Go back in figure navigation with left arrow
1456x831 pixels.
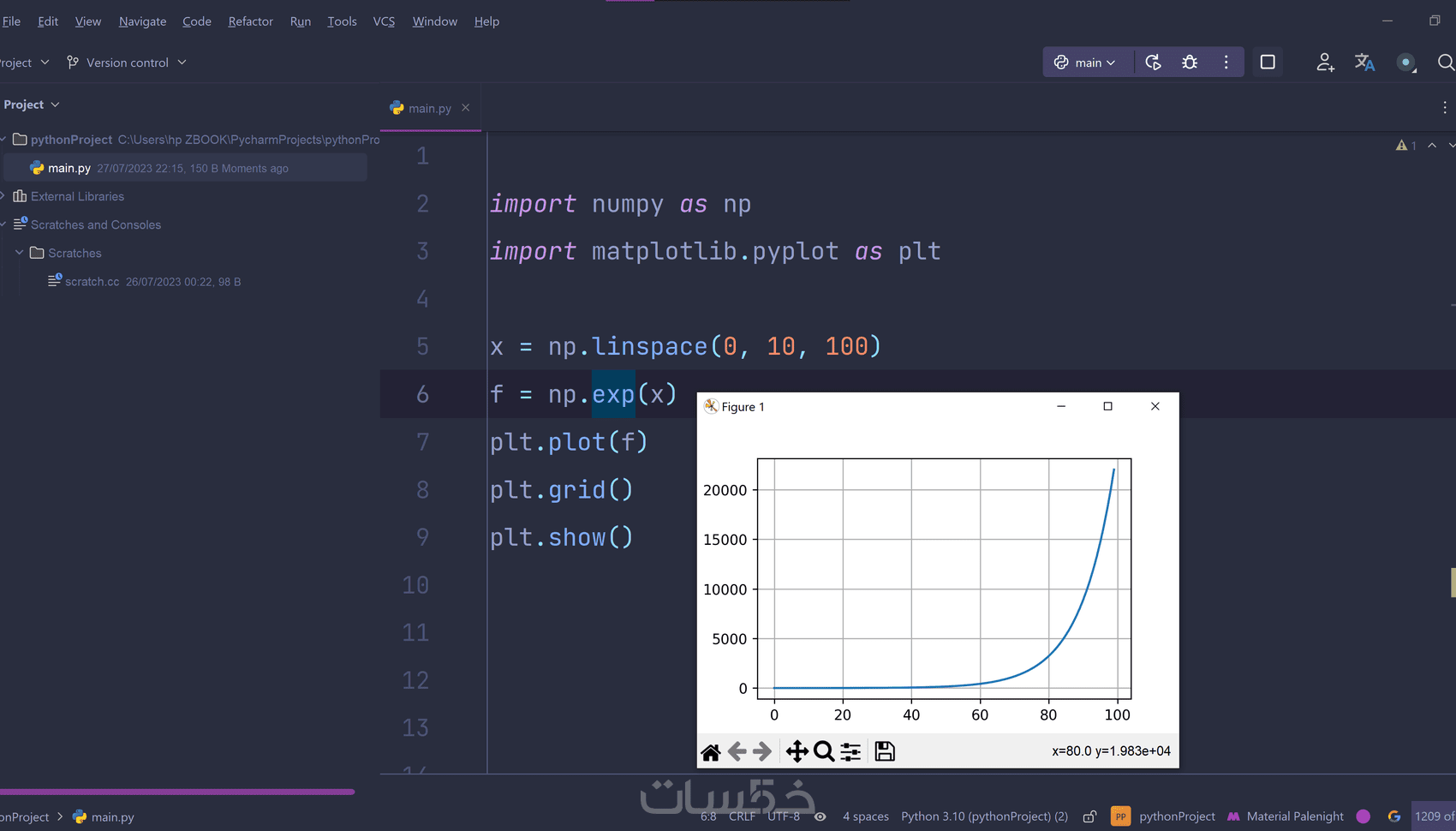click(x=737, y=751)
